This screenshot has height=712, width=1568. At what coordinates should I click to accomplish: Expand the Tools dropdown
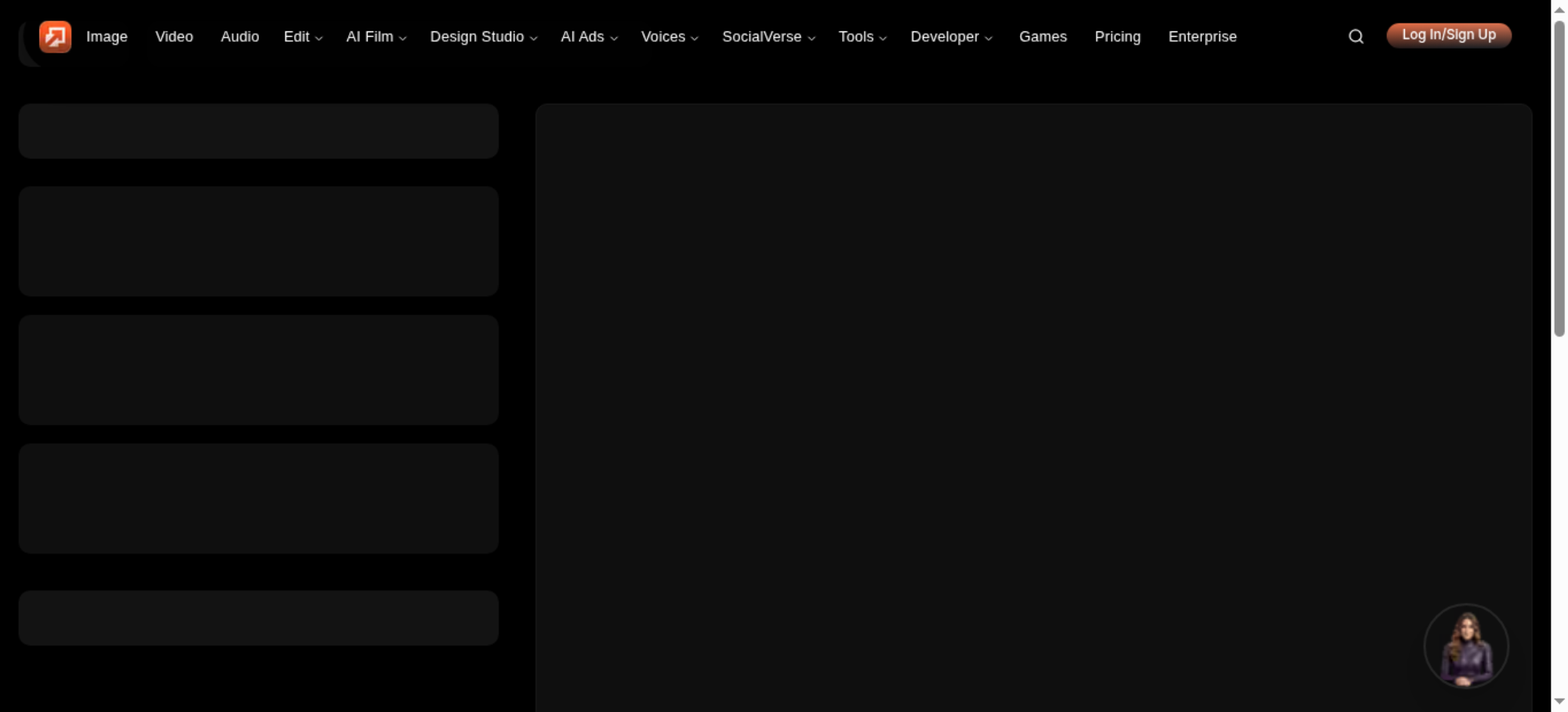tap(862, 37)
